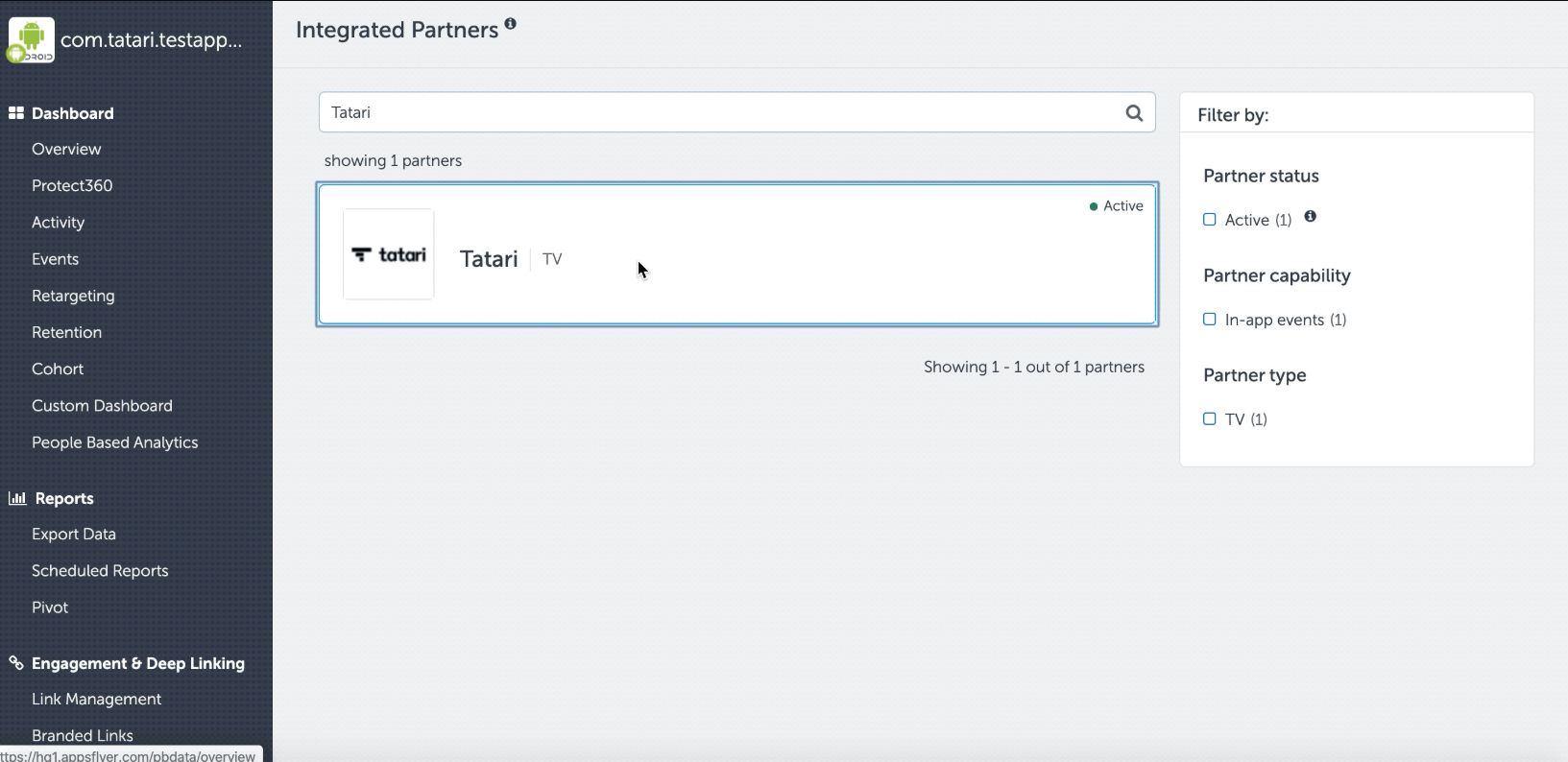Open the Pivot report
1568x762 pixels.
(x=50, y=607)
